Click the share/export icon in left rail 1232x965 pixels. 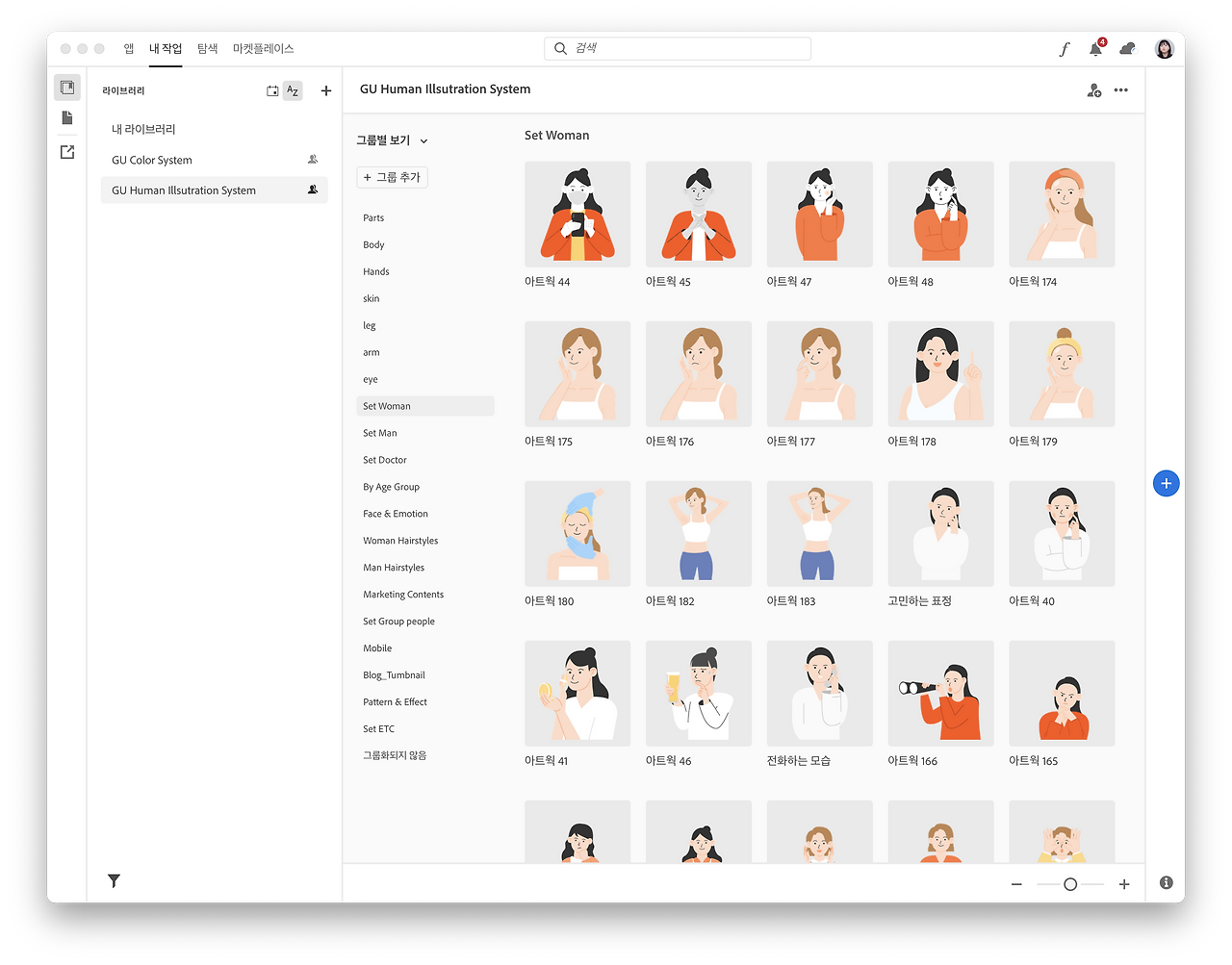point(67,152)
